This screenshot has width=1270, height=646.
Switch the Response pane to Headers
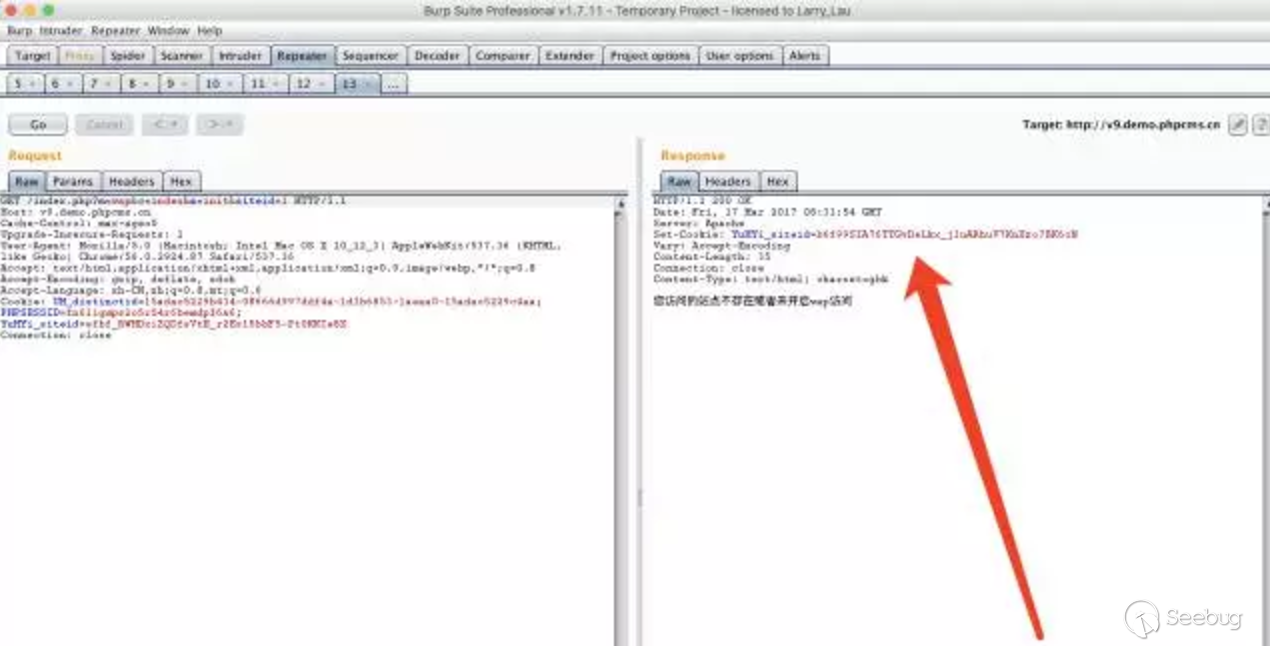click(727, 181)
